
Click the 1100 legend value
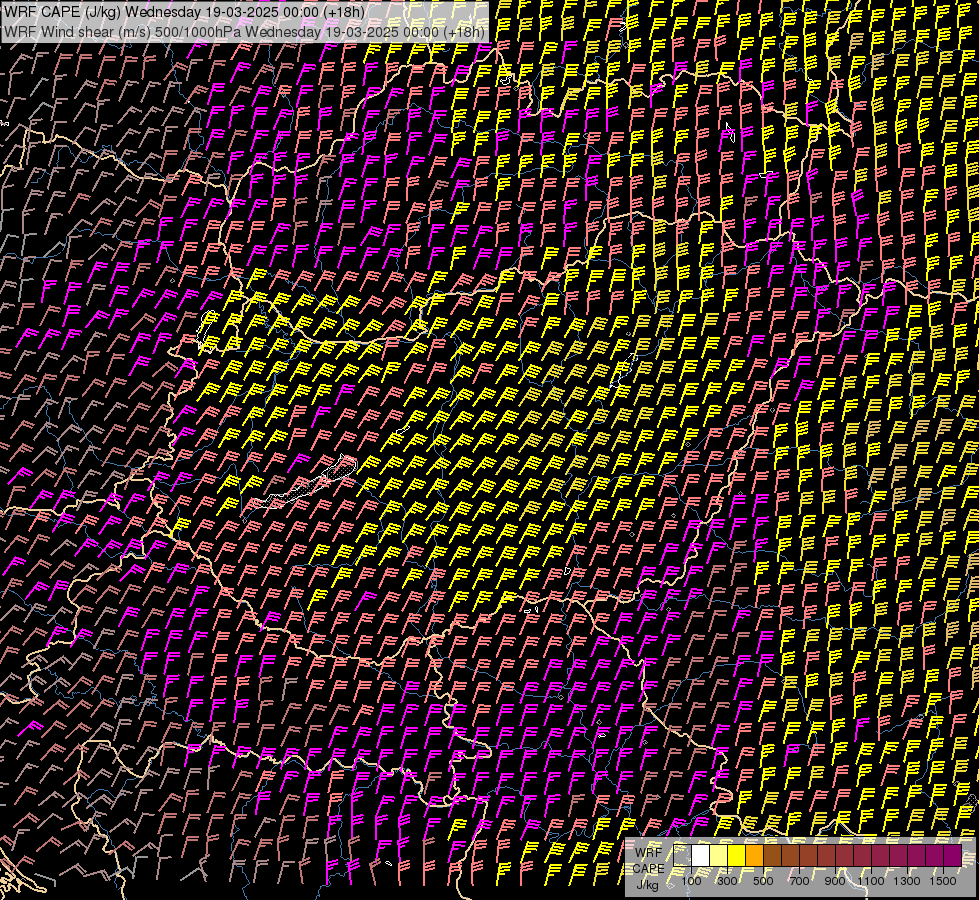[871, 881]
